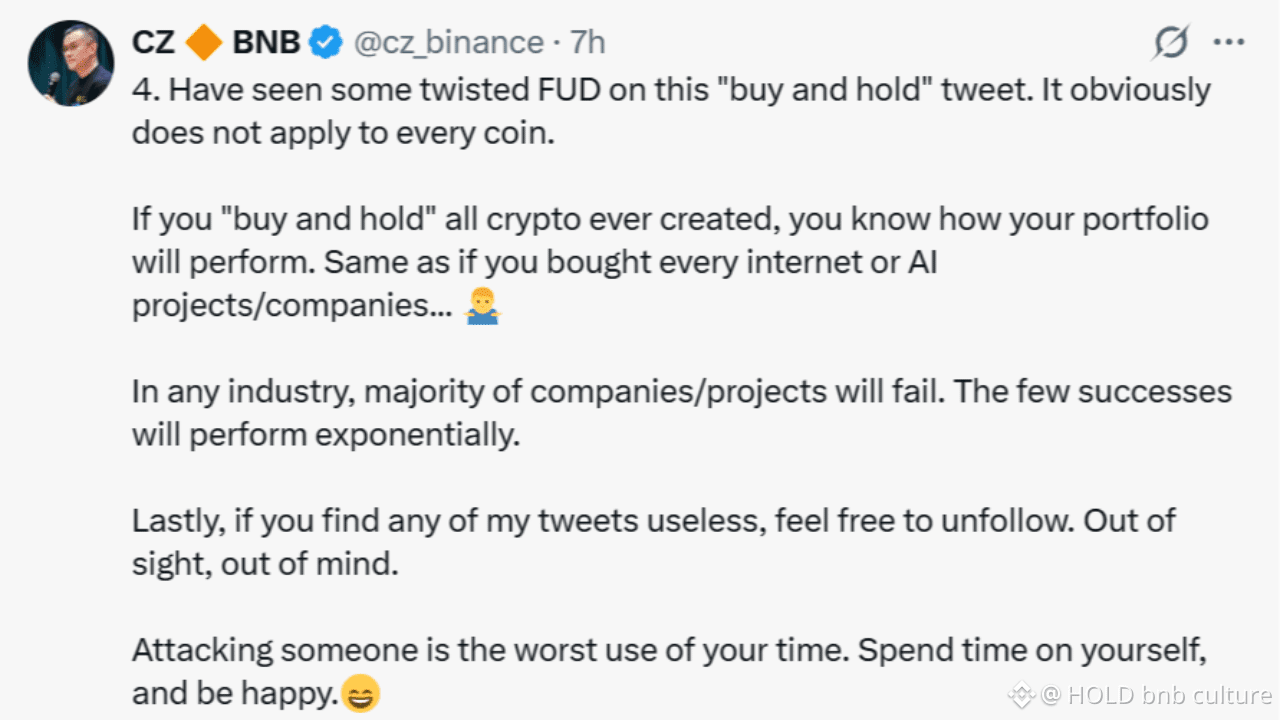This screenshot has width=1280, height=720.
Task: Click the grinning face emoji
Action: 361,693
